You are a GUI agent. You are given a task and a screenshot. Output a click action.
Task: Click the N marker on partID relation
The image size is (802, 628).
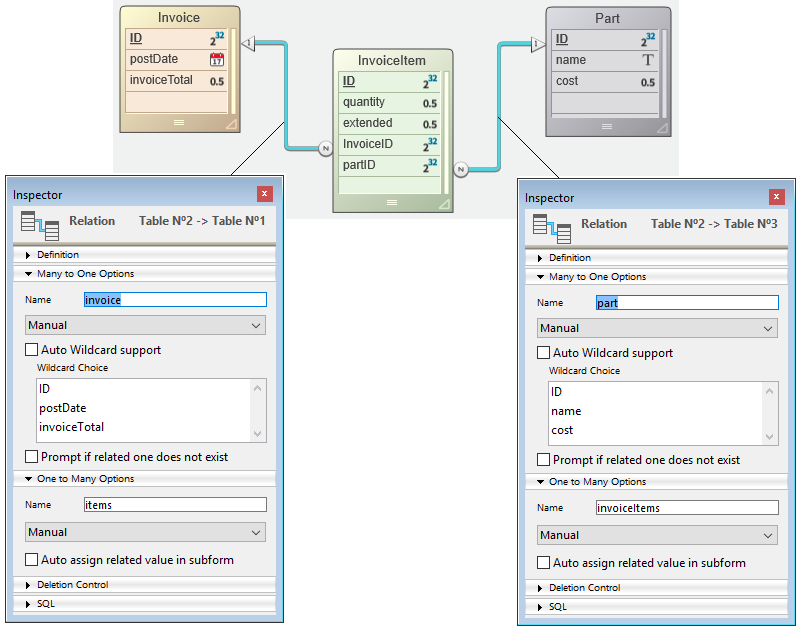460,169
